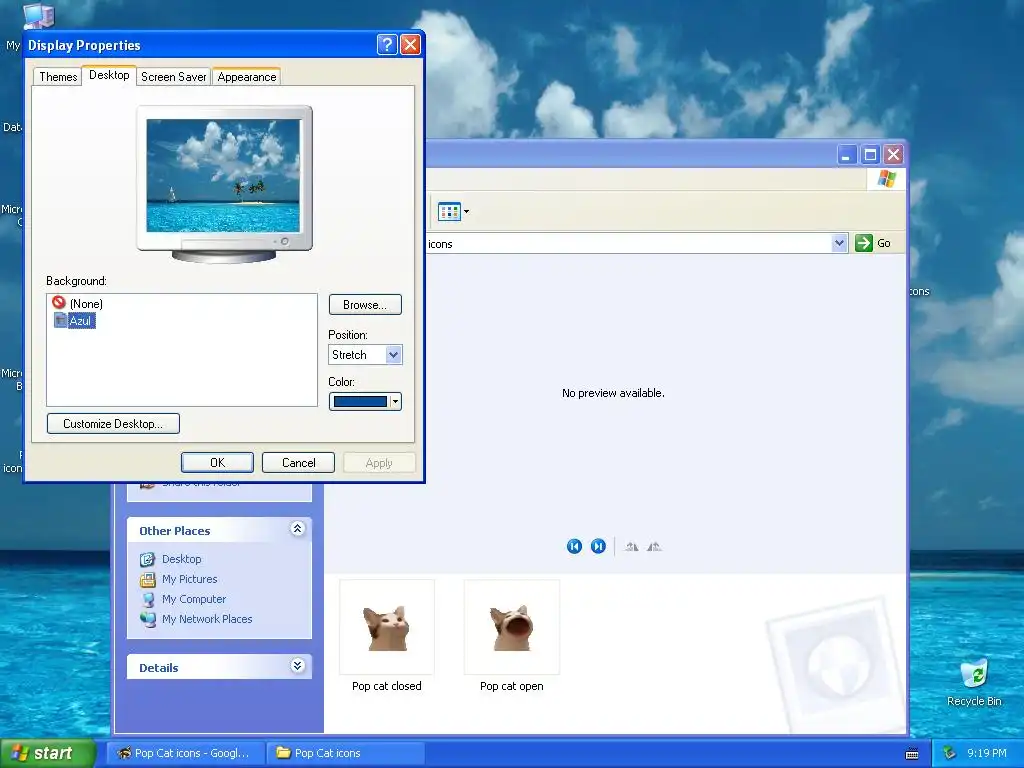Click the Pop cat closed file name
The image size is (1024, 768).
coord(387,686)
